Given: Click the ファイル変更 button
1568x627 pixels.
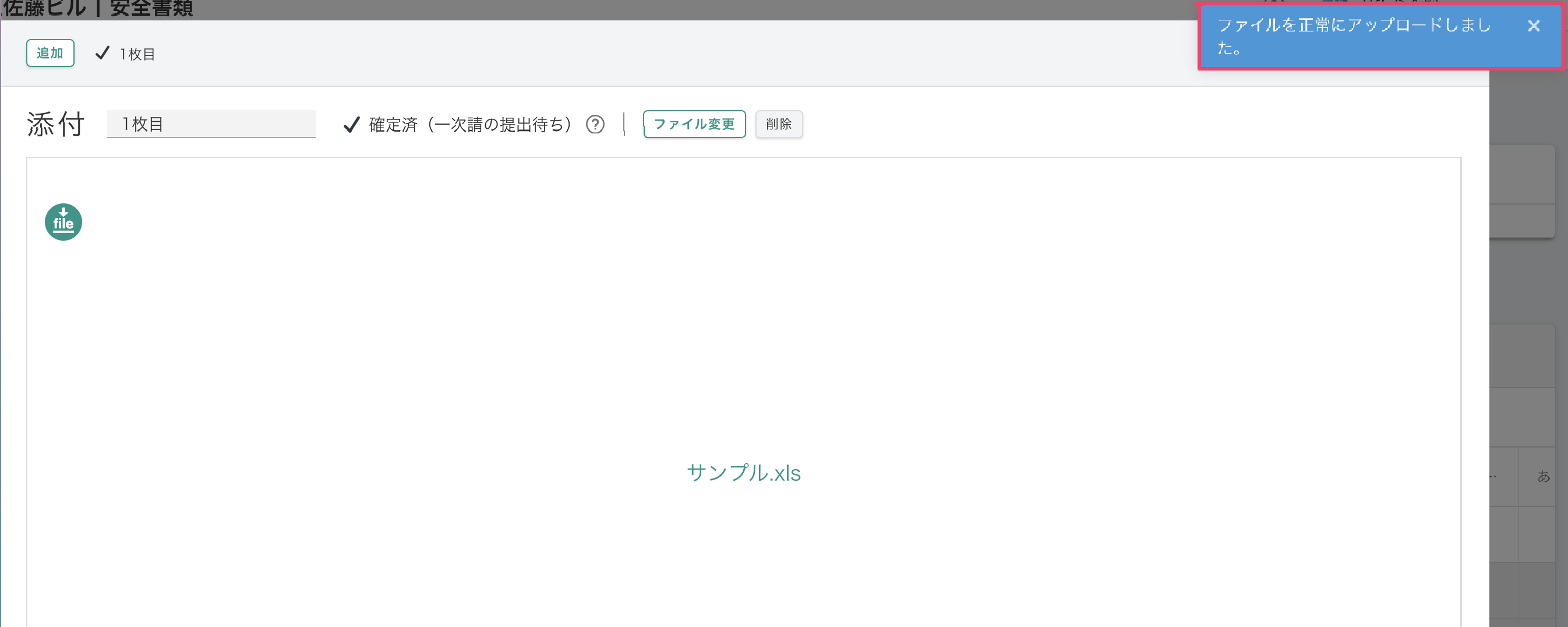Looking at the screenshot, I should [694, 124].
